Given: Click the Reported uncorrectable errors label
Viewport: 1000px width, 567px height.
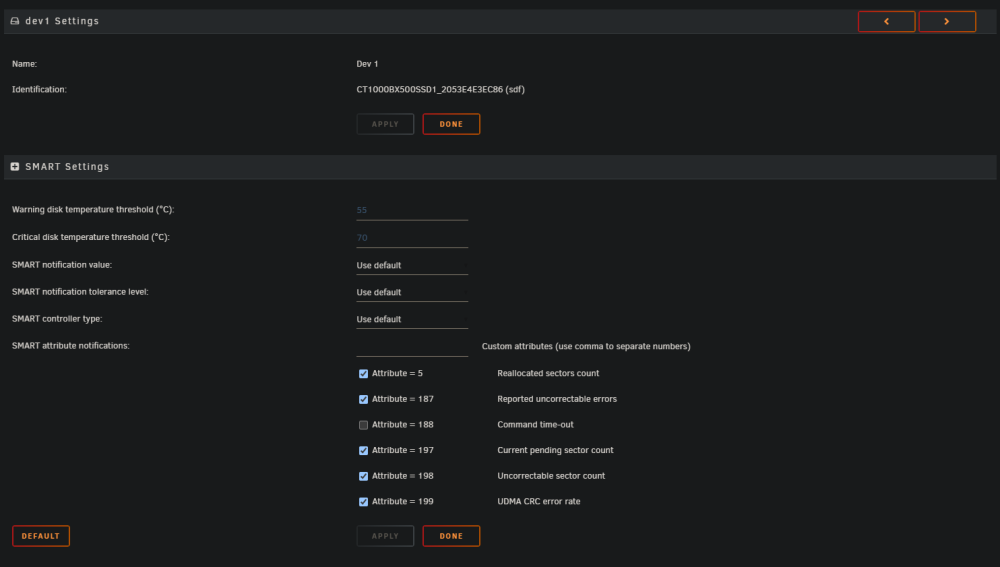Looking at the screenshot, I should [557, 399].
